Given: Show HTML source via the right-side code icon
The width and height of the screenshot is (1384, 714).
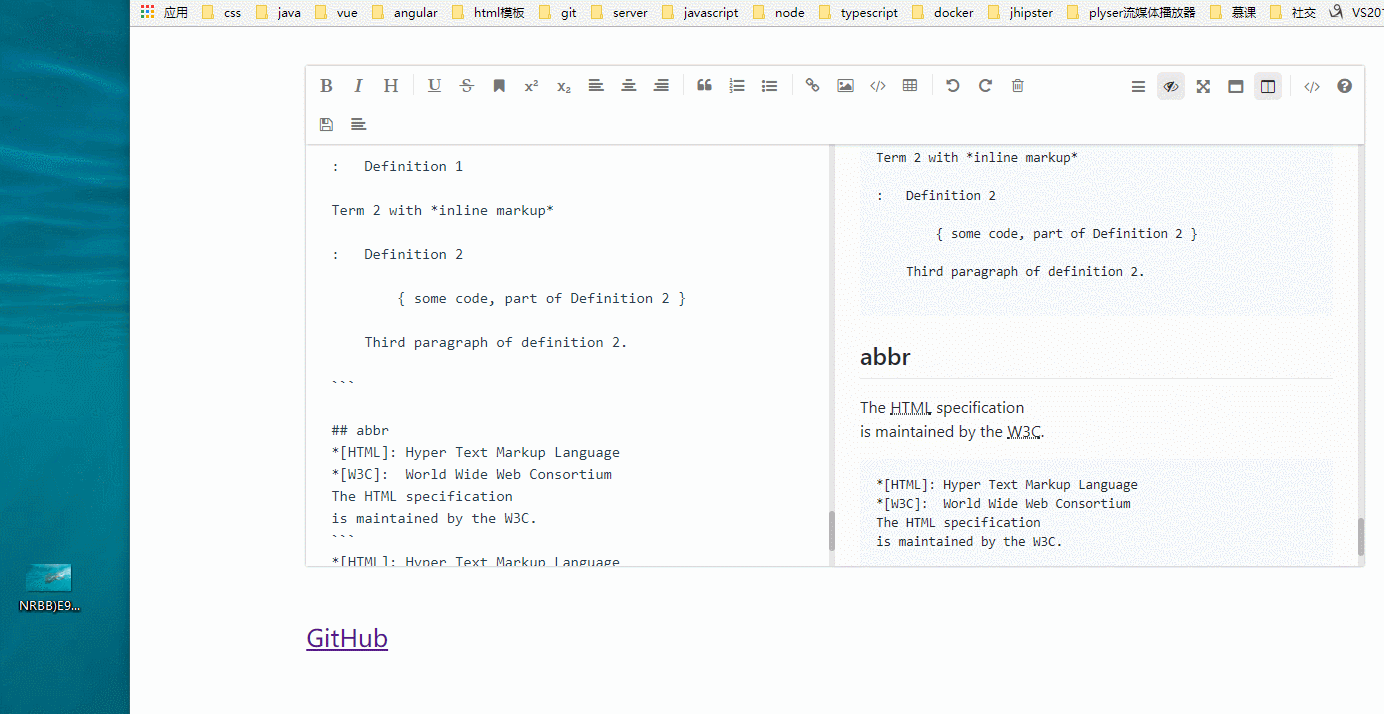Looking at the screenshot, I should [x=1312, y=87].
